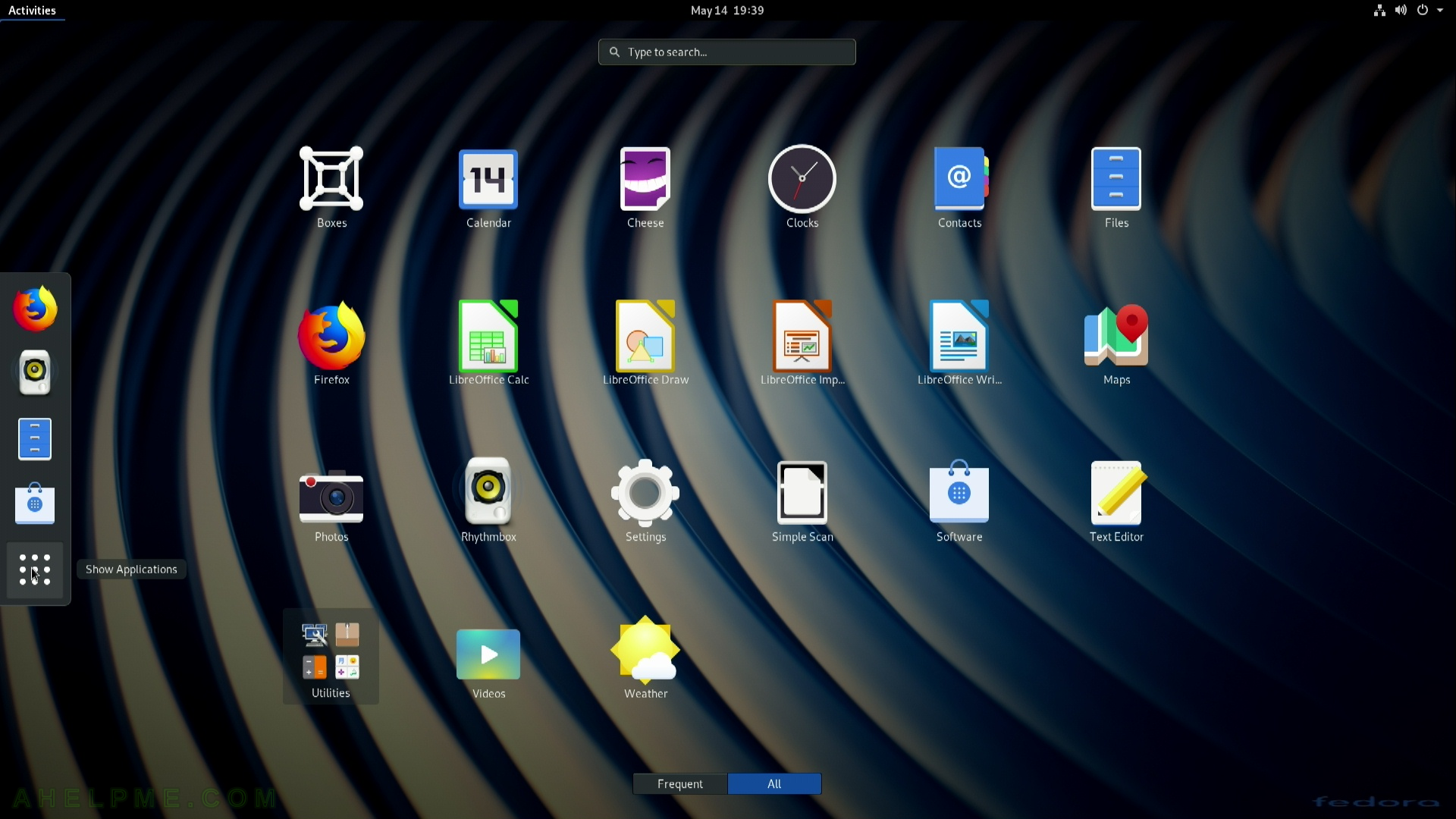Start LibreOffice Draw

(645, 344)
